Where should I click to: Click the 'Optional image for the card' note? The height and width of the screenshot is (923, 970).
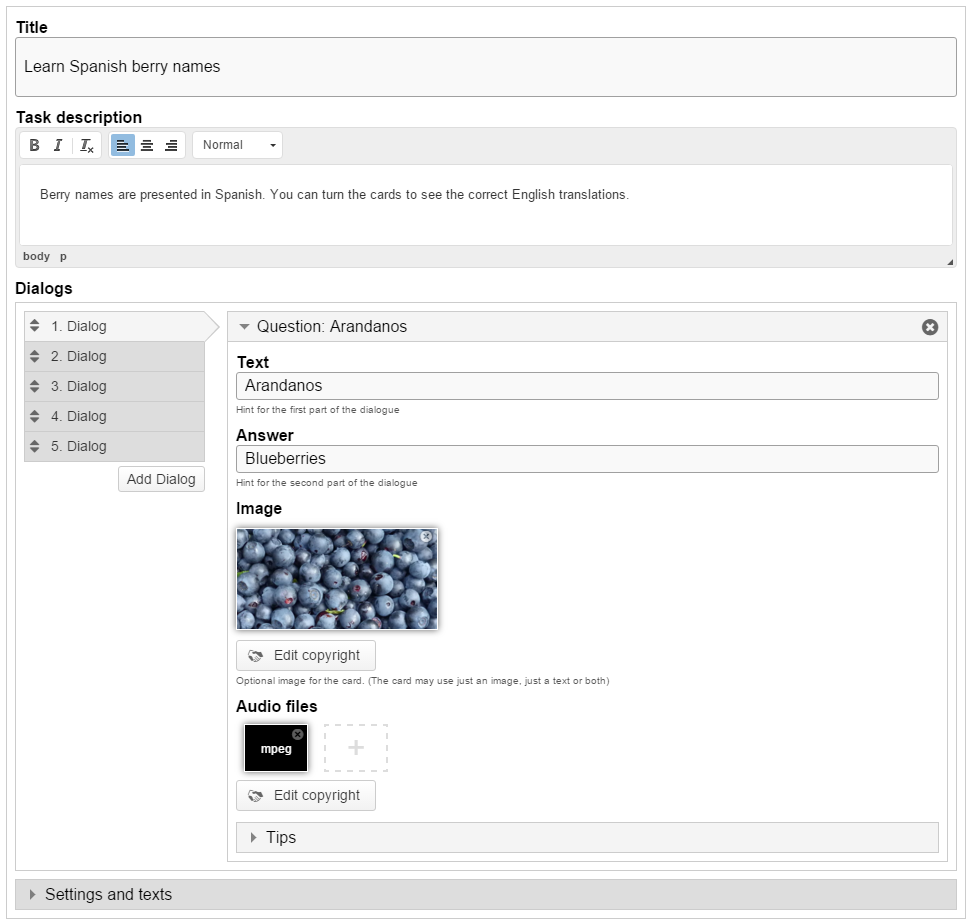coord(423,680)
